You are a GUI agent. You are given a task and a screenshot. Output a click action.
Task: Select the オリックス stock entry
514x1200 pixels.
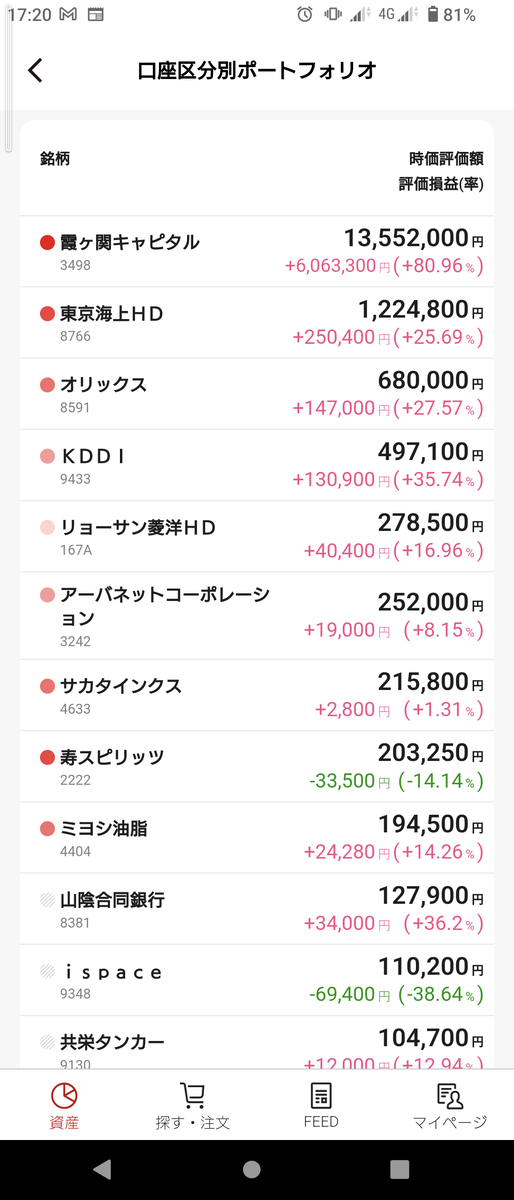tap(257, 394)
